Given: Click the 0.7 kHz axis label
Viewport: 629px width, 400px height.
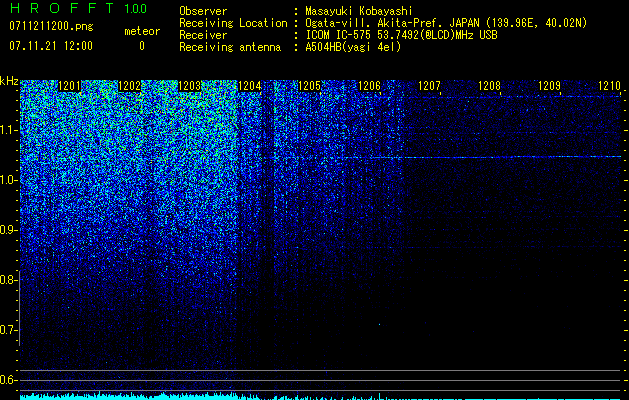Looking at the screenshot, I should pyautogui.click(x=7, y=330).
